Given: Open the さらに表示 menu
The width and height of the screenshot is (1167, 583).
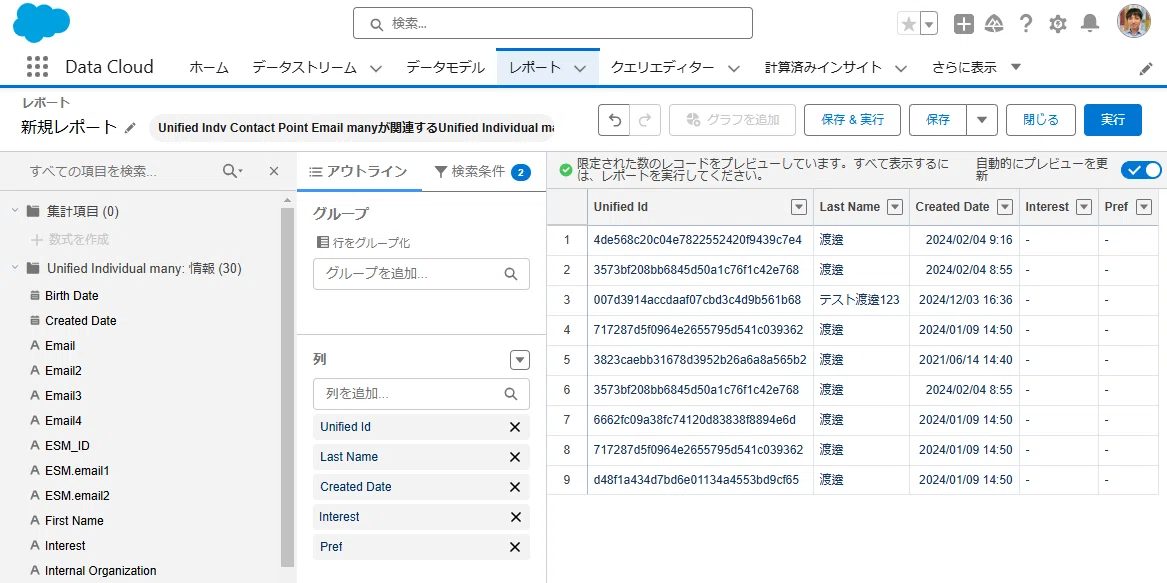Looking at the screenshot, I should coord(976,68).
